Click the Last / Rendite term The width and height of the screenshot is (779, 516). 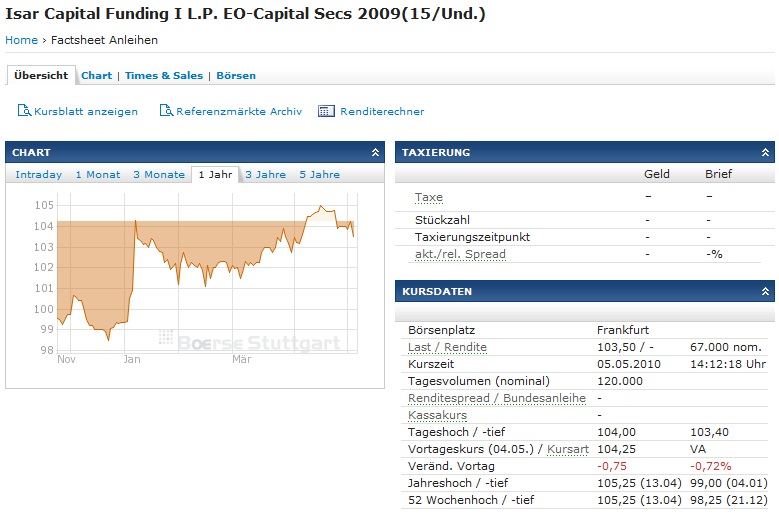point(447,347)
